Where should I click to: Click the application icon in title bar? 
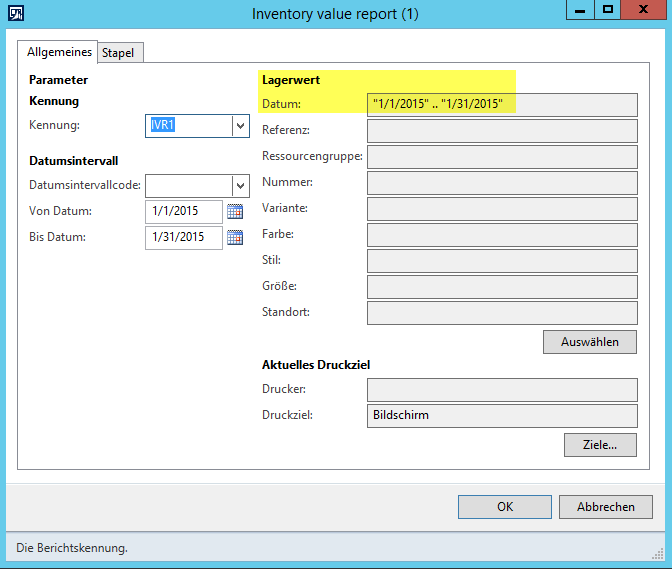point(17,13)
